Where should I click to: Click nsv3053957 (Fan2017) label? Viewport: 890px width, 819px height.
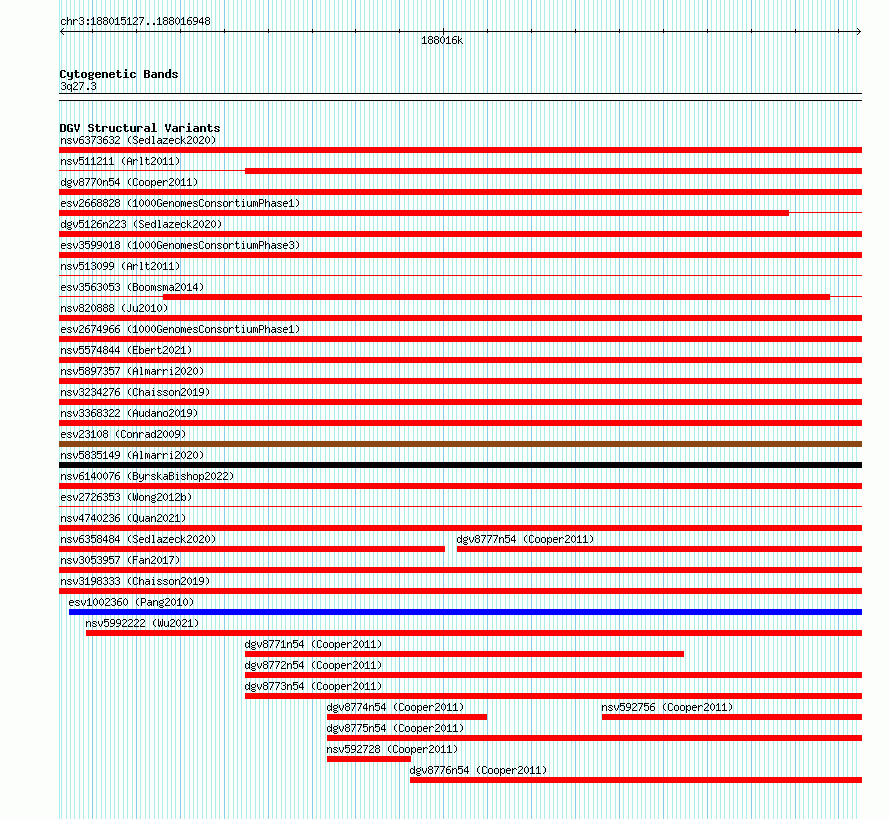click(x=120, y=560)
